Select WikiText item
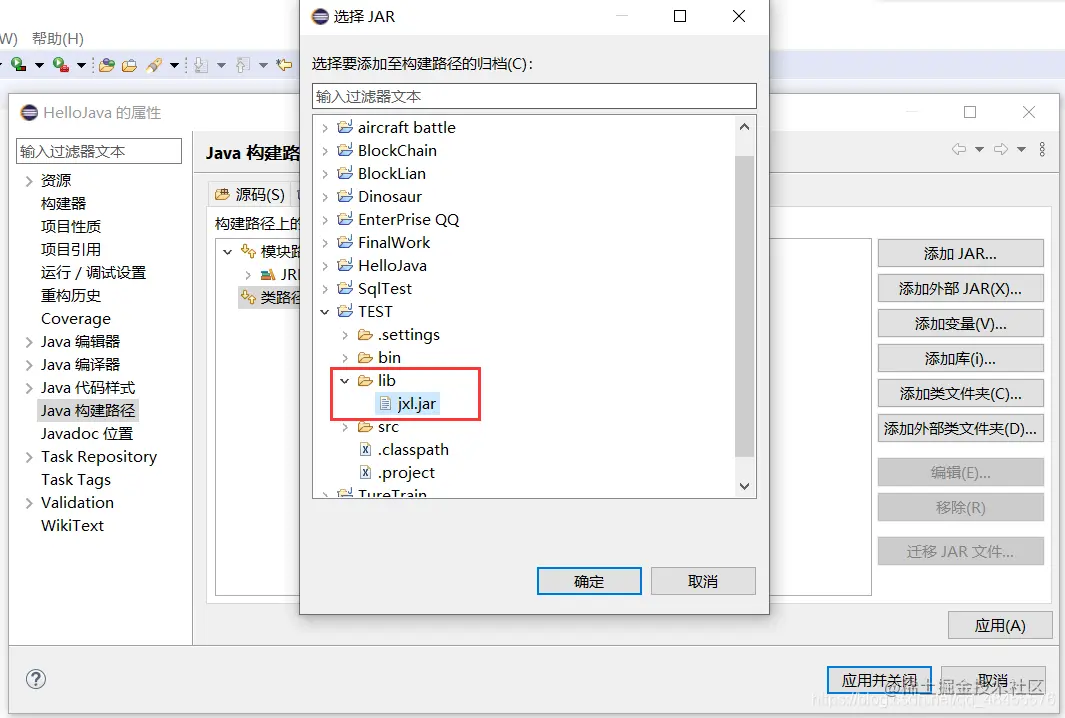 (72, 526)
